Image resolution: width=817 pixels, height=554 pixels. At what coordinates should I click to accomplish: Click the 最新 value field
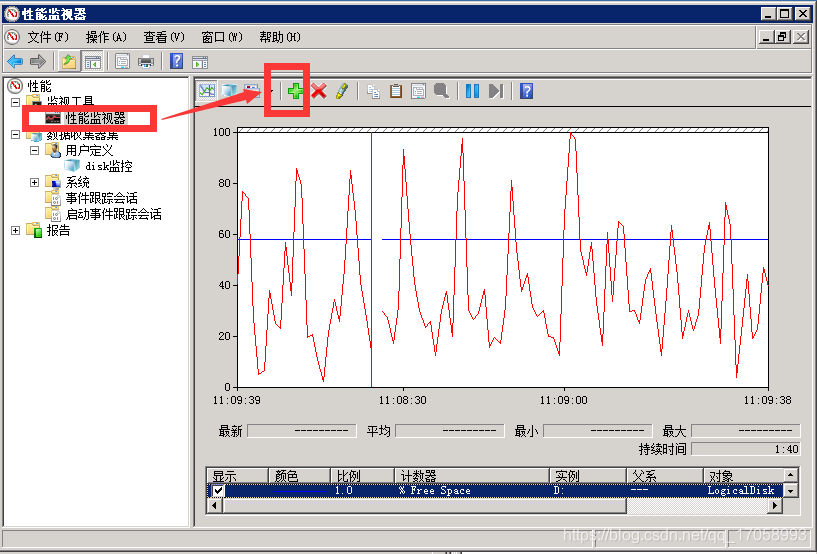click(302, 430)
